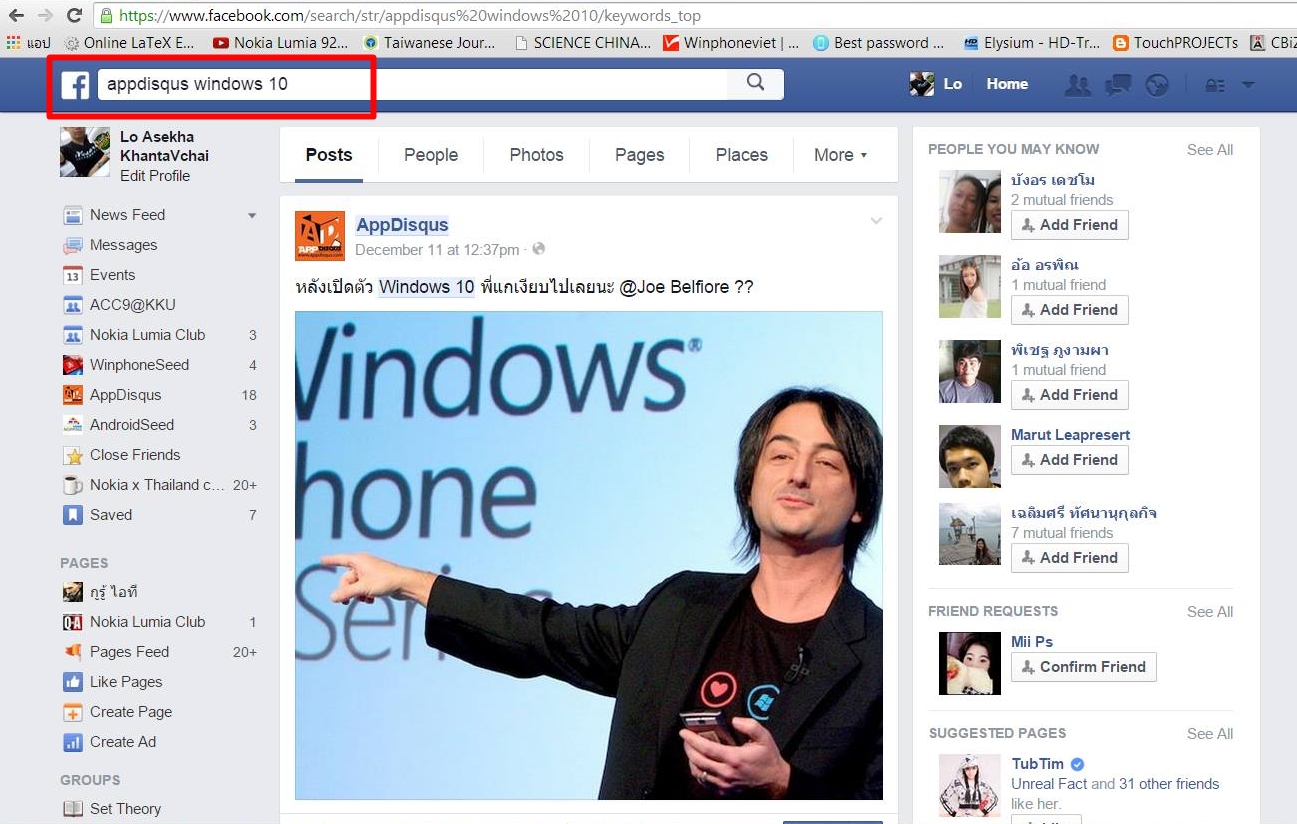Image resolution: width=1297 pixels, height=824 pixels.
Task: Open Taiwanese Journal bookmark
Action: [430, 43]
